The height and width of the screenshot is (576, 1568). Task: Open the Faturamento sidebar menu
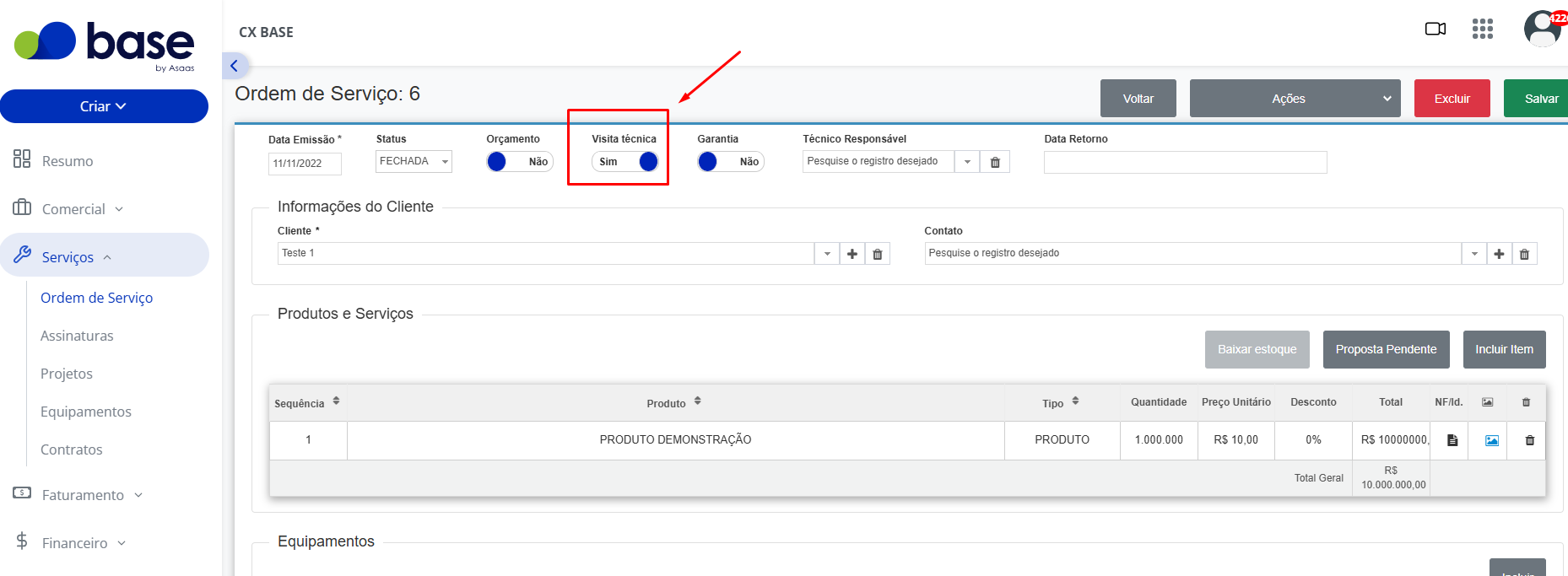point(83,495)
